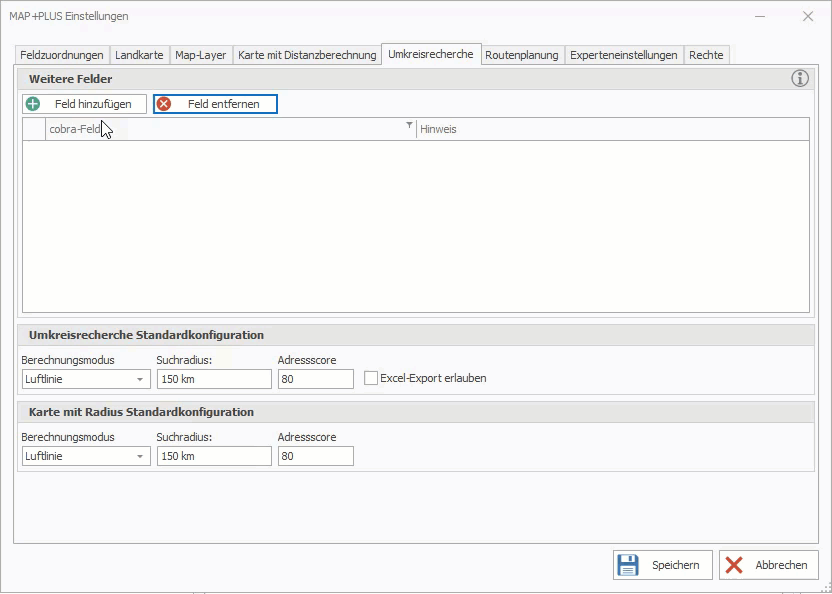The image size is (832, 594).
Task: Switch to the Experteneinstellungen tab
Action: pos(624,55)
